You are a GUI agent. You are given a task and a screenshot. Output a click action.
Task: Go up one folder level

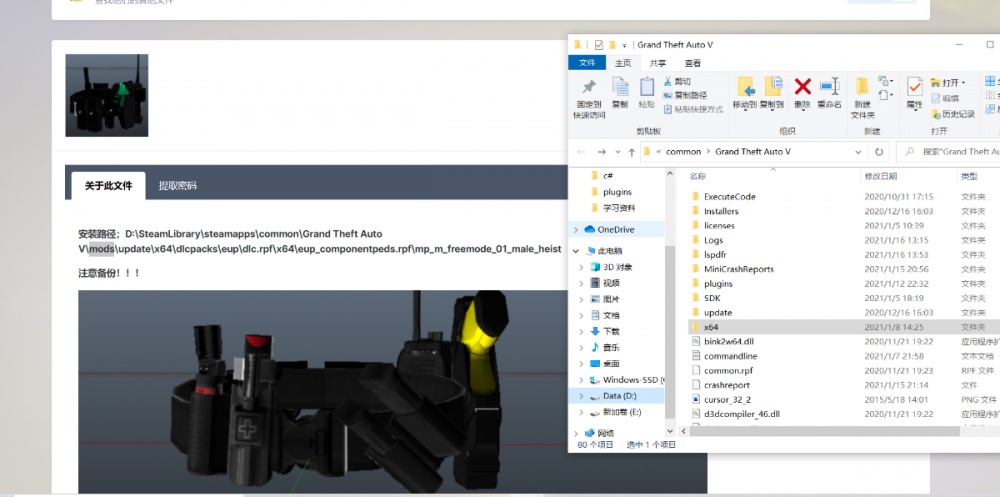point(631,152)
